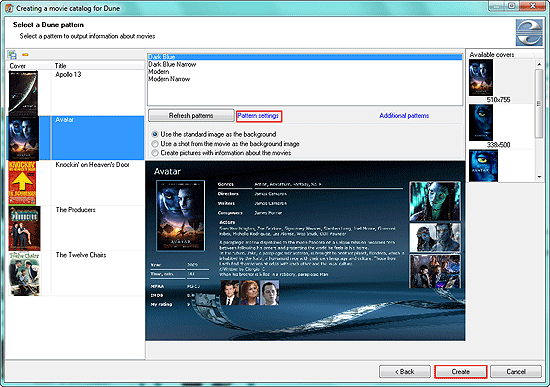Pick the 510x755 available cover
The image size is (550, 387).
[x=481, y=77]
